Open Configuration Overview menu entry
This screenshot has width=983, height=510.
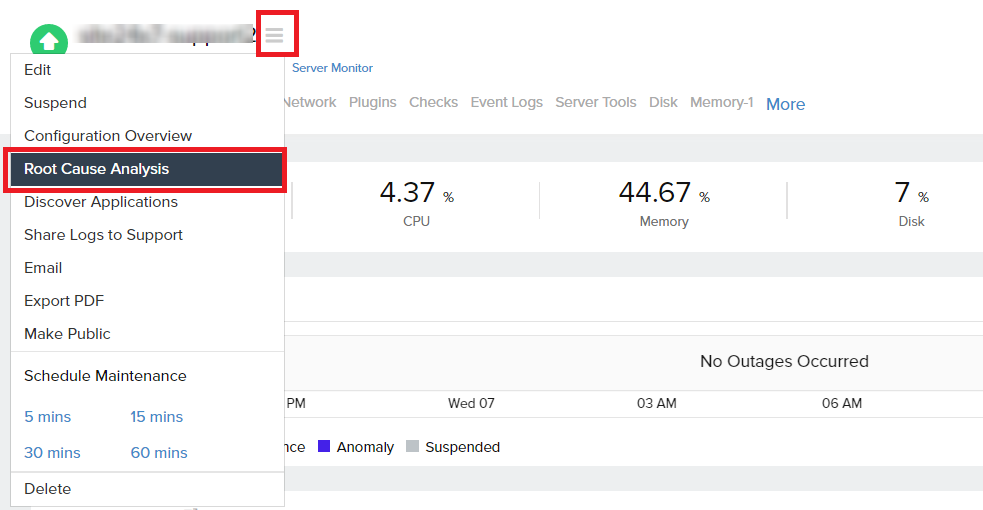(x=147, y=136)
